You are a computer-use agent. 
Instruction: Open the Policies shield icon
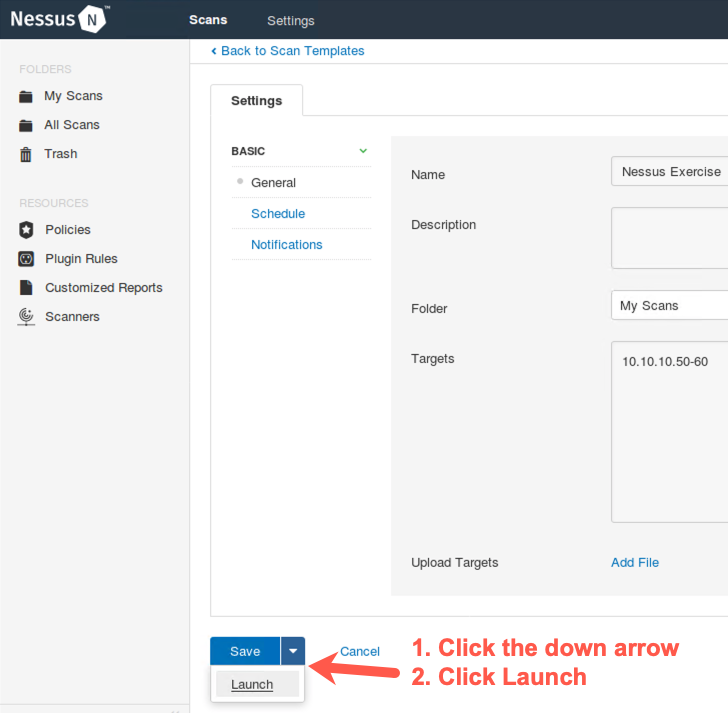pos(26,230)
